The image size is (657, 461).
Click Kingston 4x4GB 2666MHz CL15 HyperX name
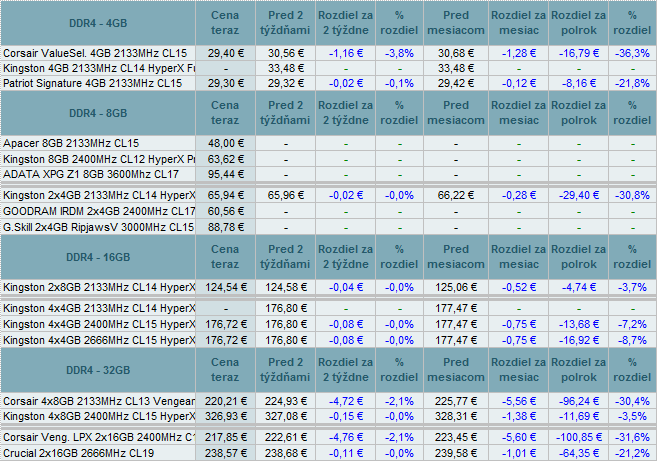coord(99,340)
